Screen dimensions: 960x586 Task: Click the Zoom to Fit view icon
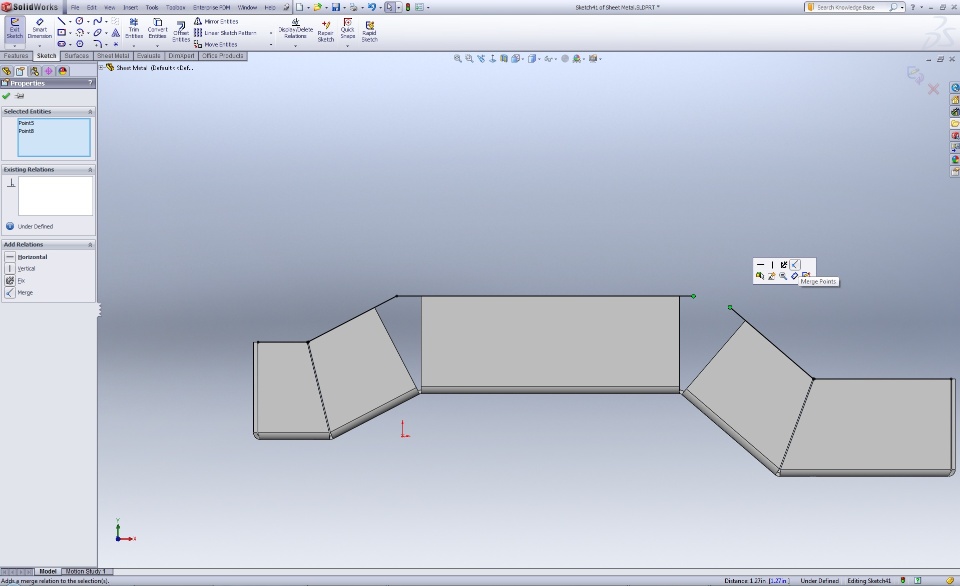tap(457, 59)
